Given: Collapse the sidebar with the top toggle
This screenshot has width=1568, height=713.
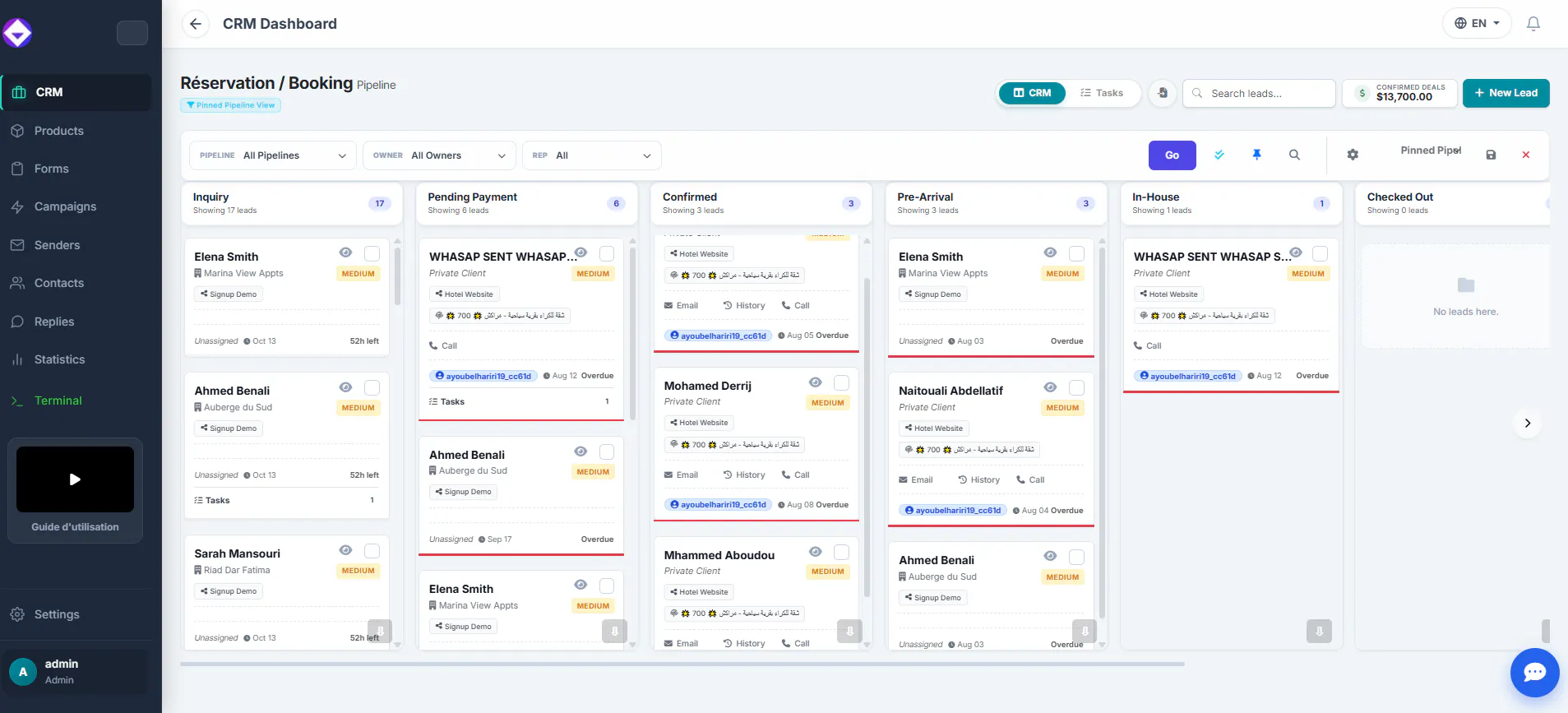Looking at the screenshot, I should click(x=132, y=33).
